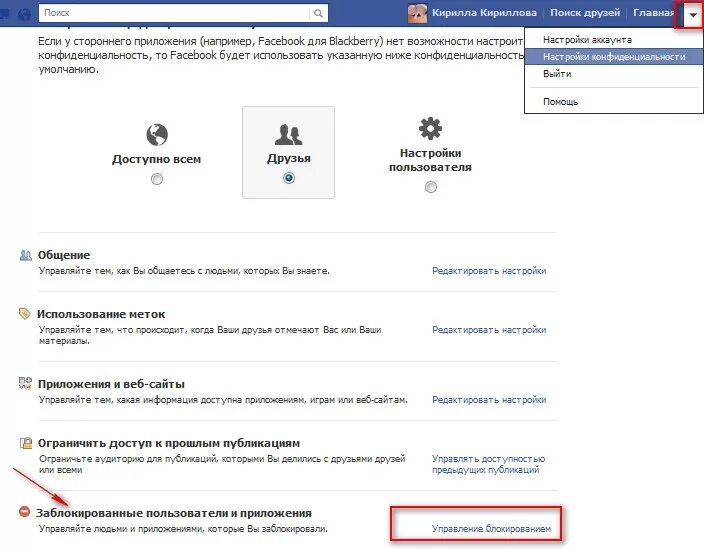Click the profile avatar of Кирилла Кириллова
This screenshot has height=549, width=704.
click(417, 13)
